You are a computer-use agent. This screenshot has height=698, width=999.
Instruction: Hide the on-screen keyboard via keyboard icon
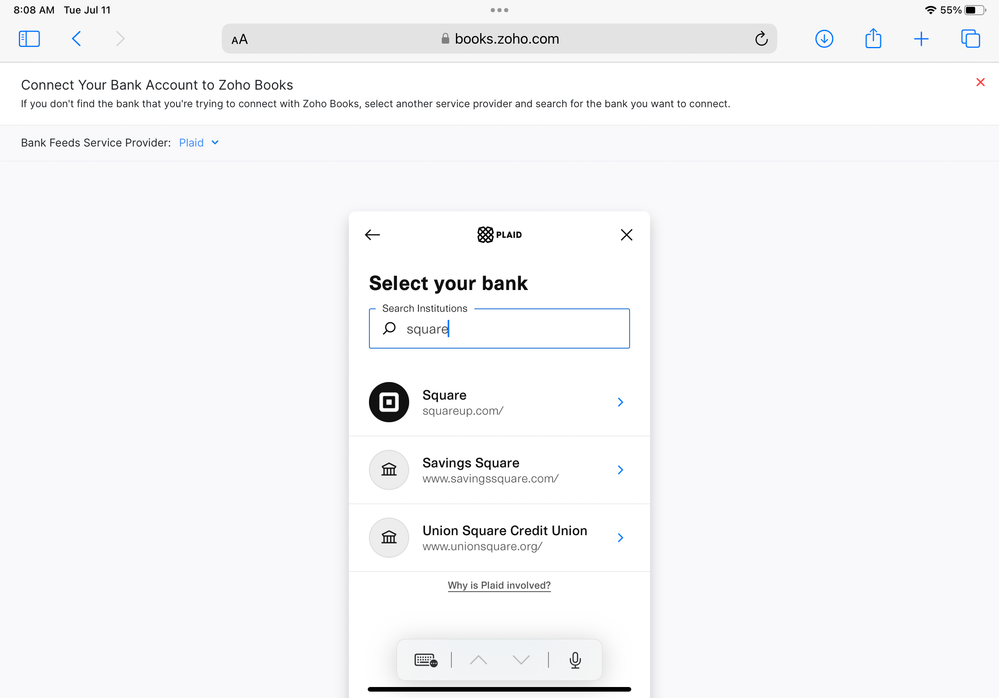click(x=426, y=660)
